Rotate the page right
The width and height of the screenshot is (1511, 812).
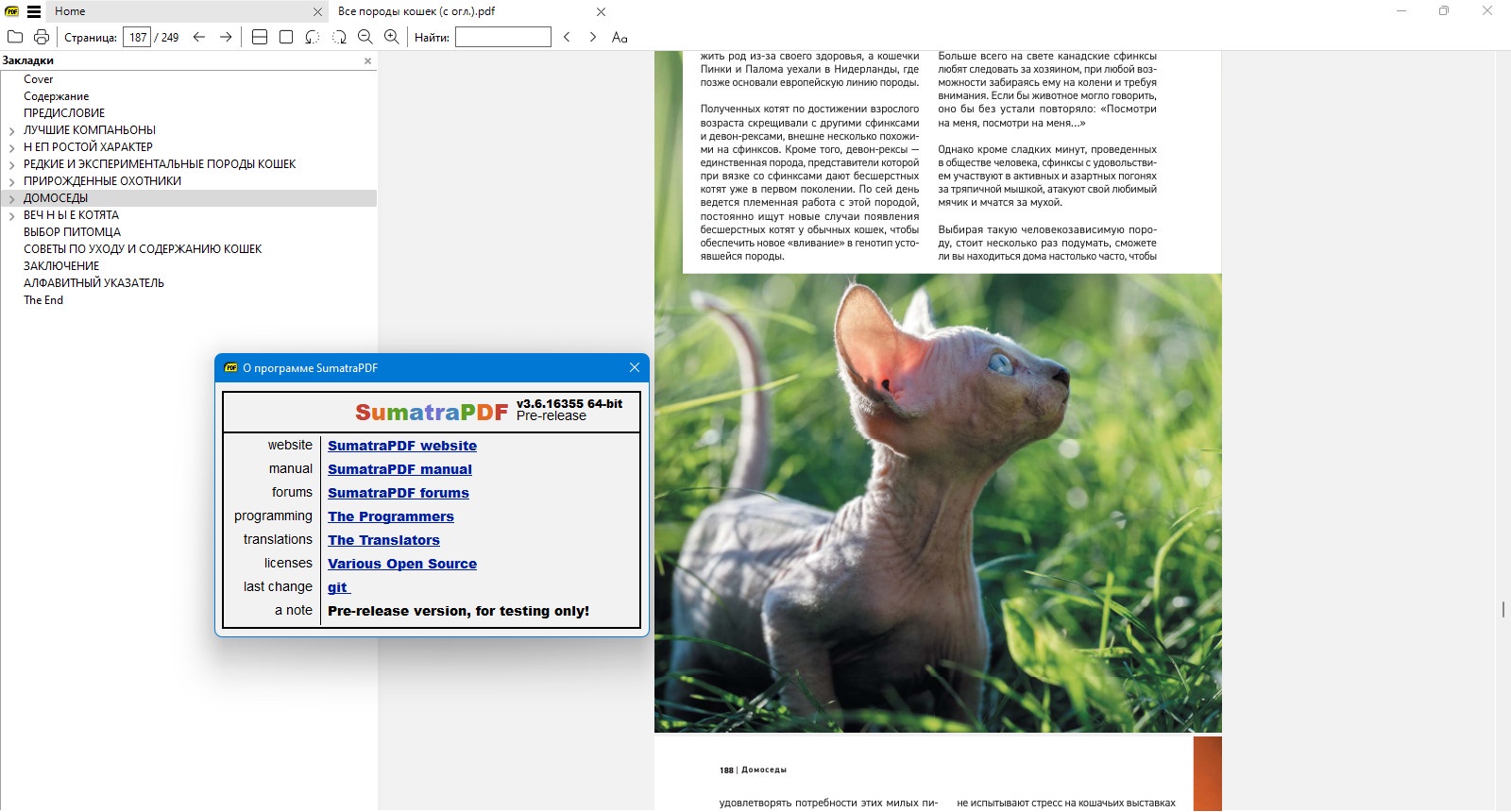339,37
